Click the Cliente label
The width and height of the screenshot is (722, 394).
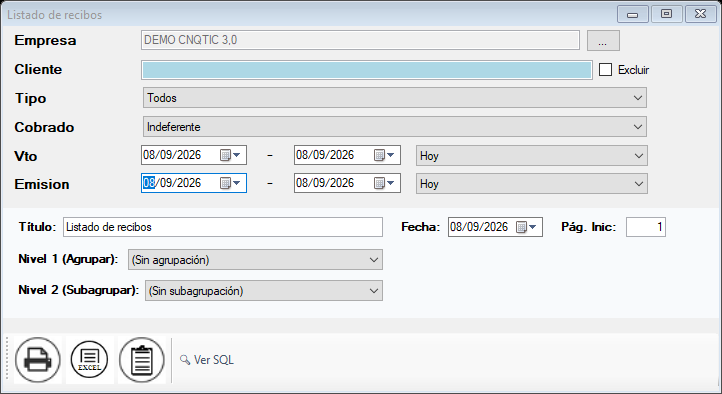tap(38, 70)
